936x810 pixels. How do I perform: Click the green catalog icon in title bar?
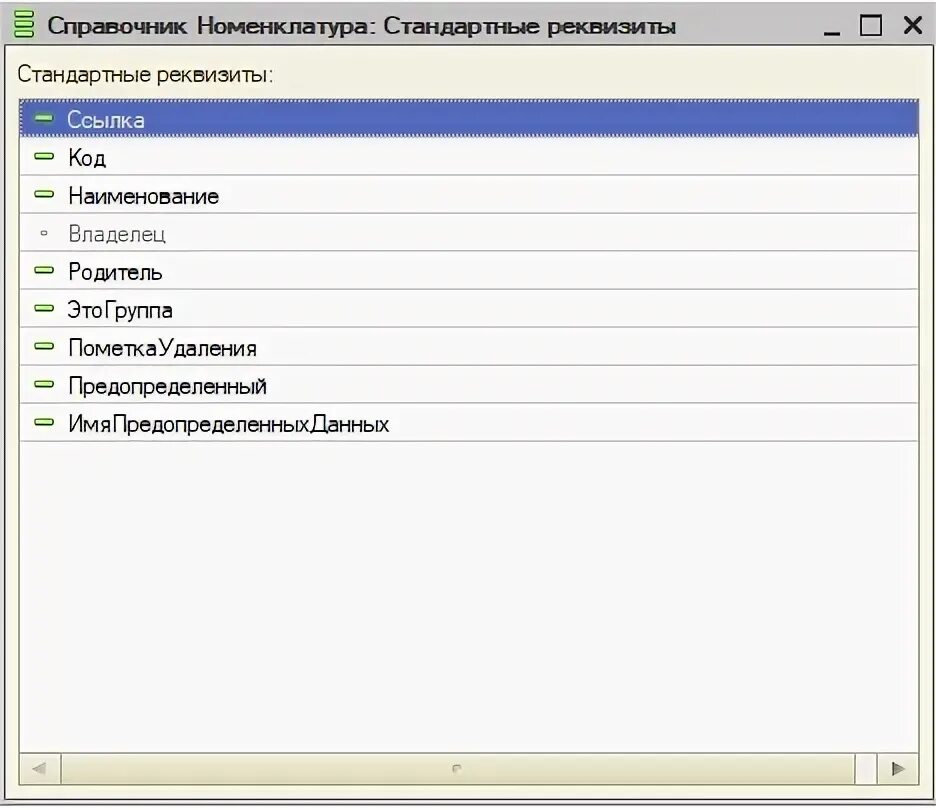[x=24, y=24]
